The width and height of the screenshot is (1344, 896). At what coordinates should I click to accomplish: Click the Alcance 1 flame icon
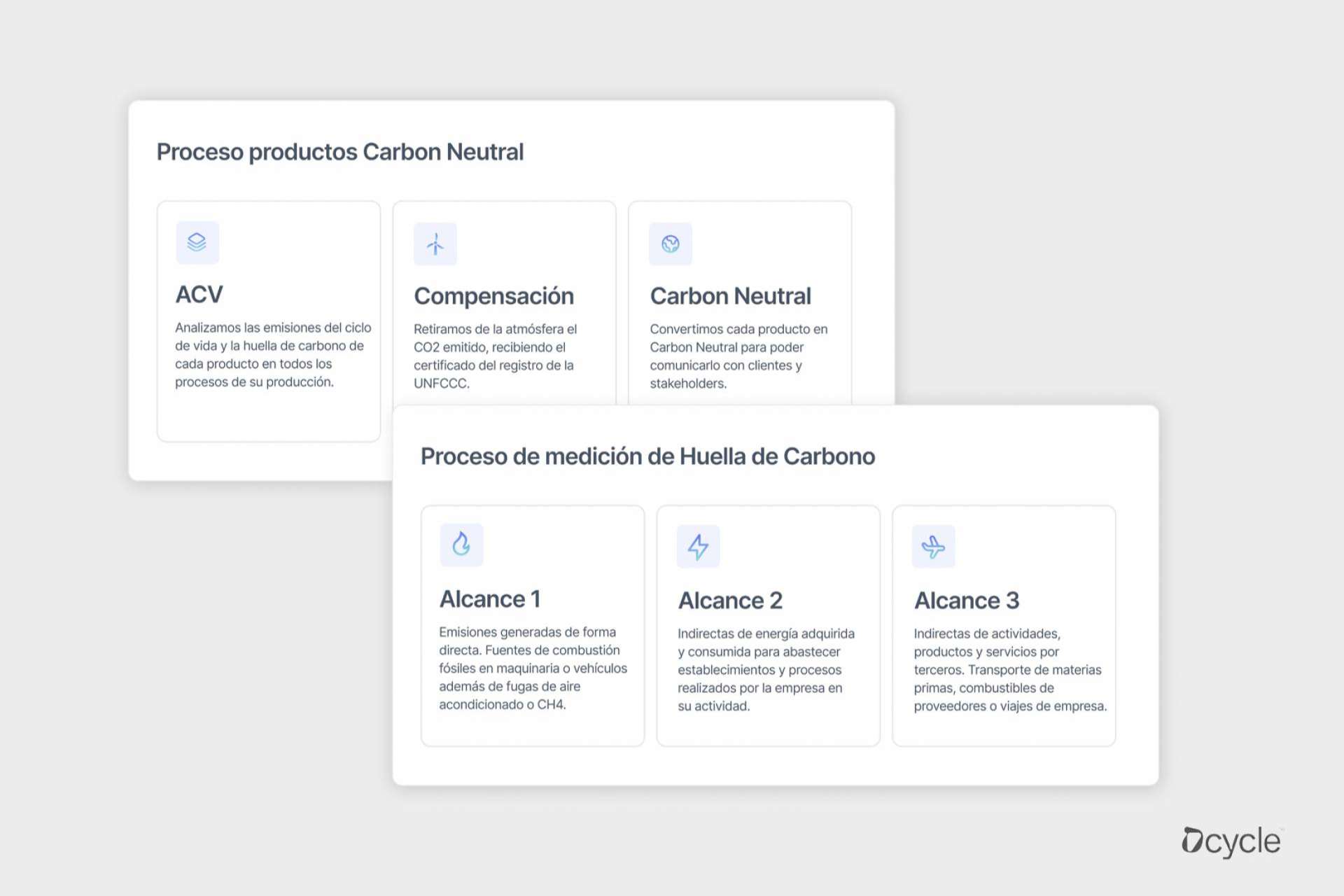click(461, 544)
